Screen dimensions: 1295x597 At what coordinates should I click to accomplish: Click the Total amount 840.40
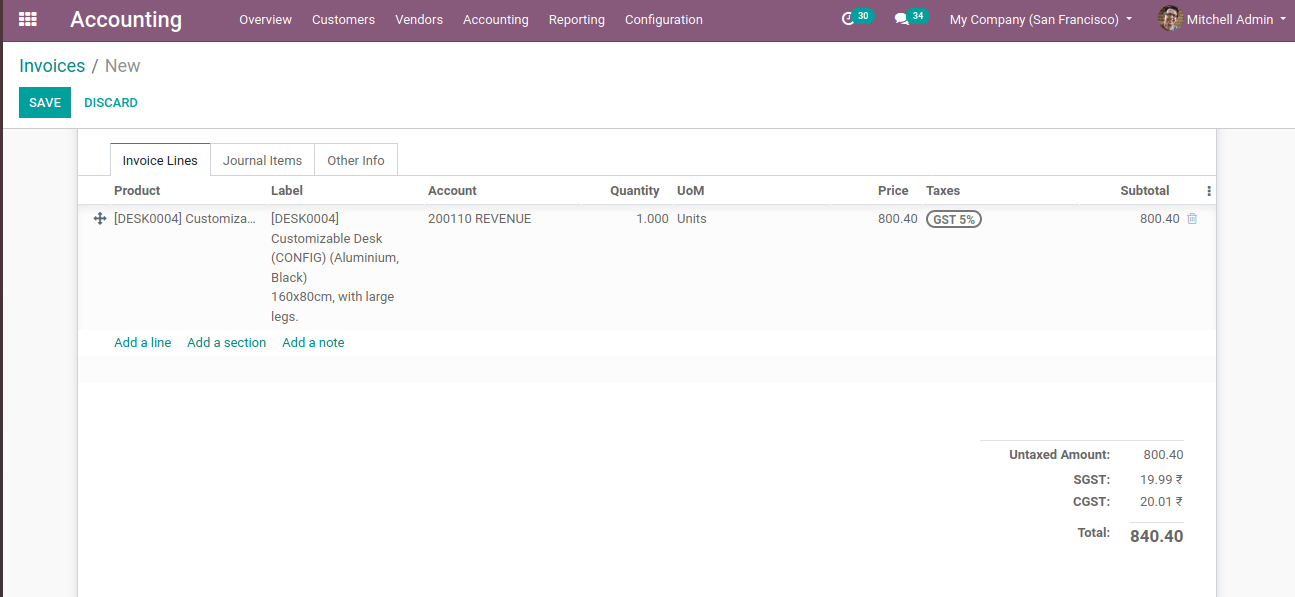(1156, 537)
